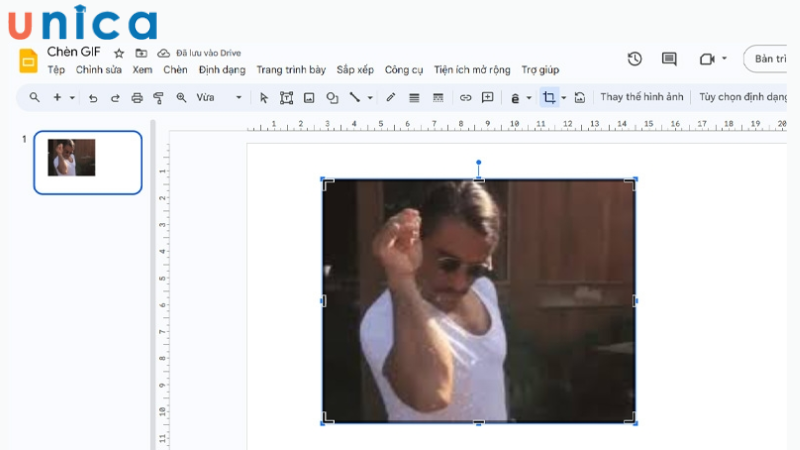The image size is (800, 450).
Task: Select the paint format tool
Action: click(x=158, y=98)
